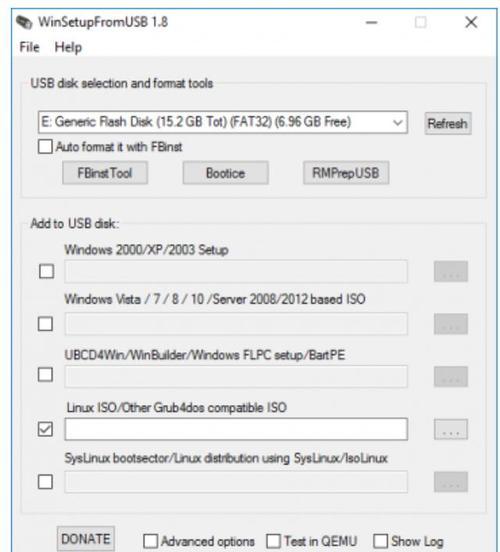Click the Linux ISO path input field

click(236, 429)
